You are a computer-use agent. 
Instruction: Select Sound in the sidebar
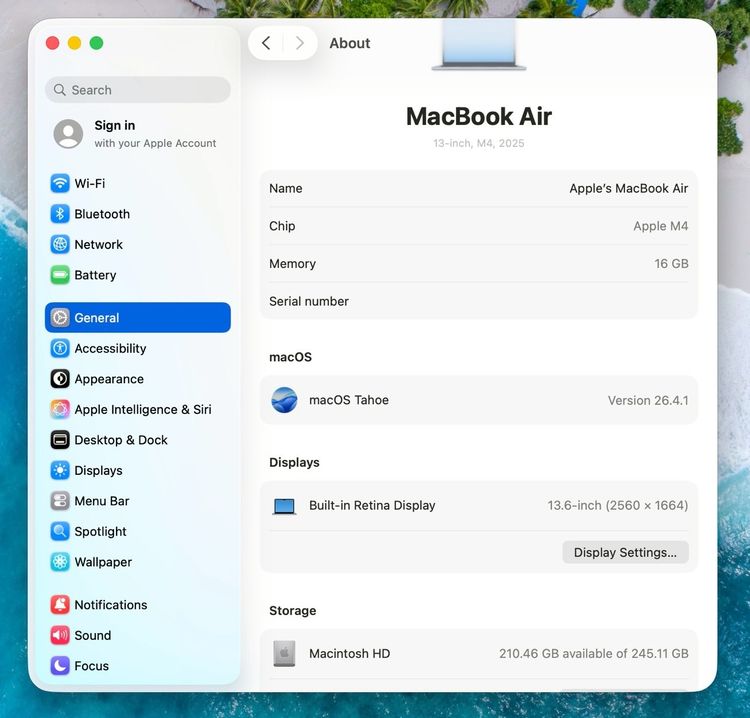138,636
